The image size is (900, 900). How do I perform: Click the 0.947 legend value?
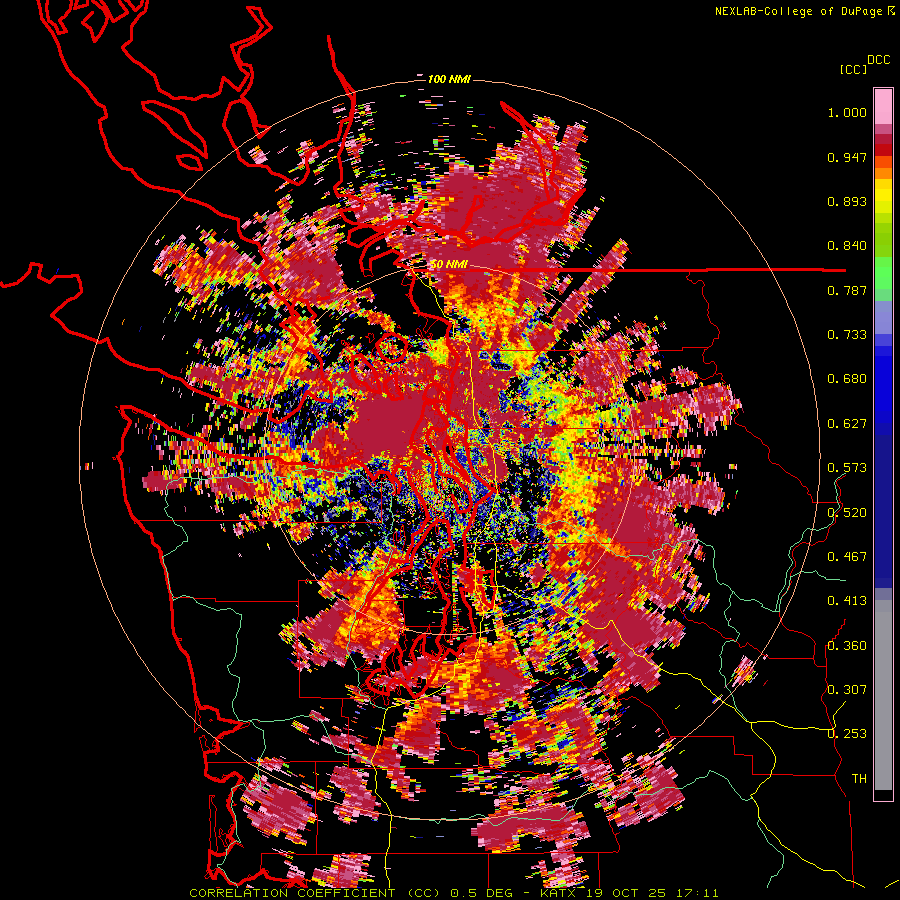[x=847, y=157]
